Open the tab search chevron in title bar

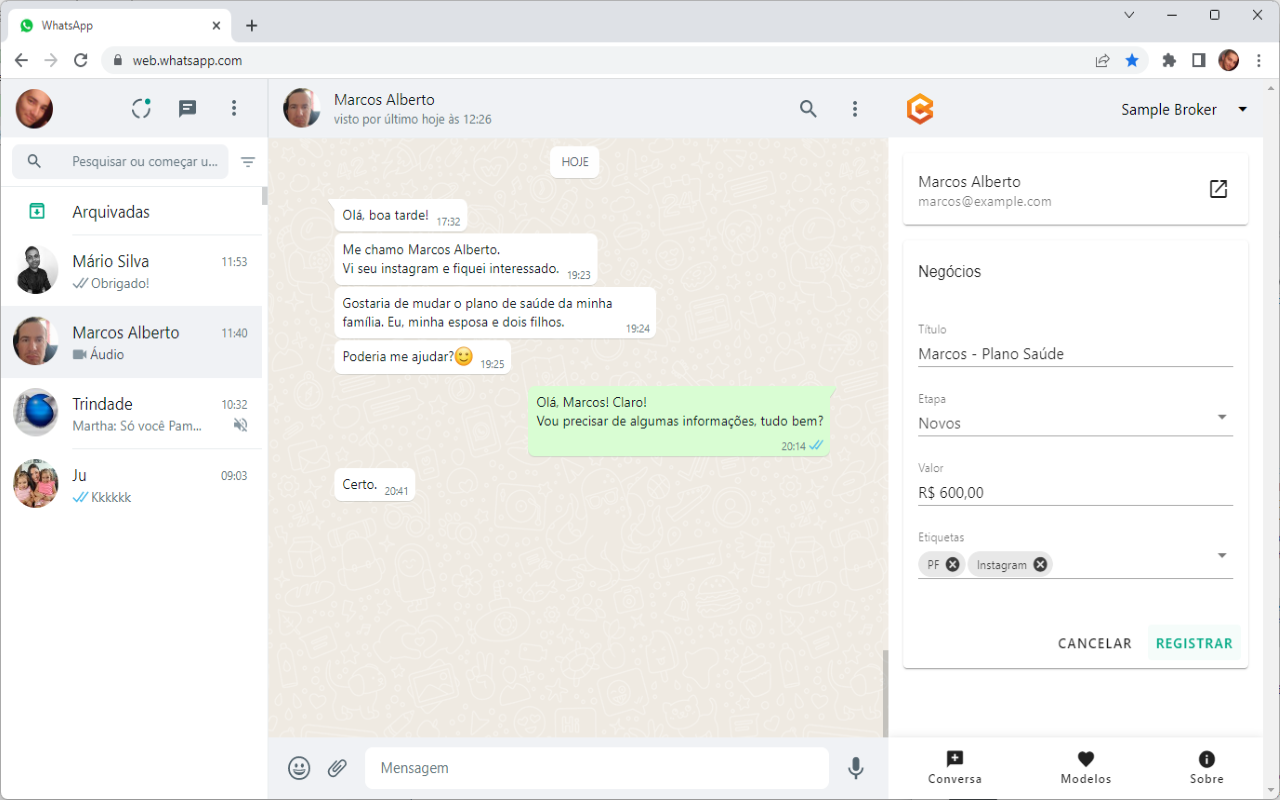point(1129,15)
